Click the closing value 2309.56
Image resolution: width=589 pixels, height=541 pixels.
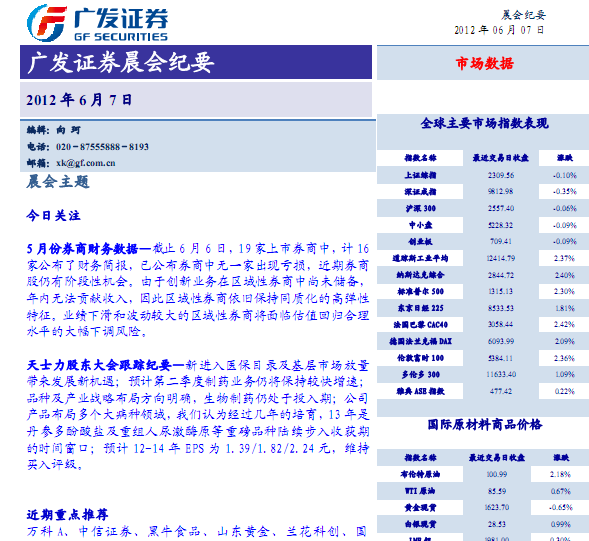[501, 175]
